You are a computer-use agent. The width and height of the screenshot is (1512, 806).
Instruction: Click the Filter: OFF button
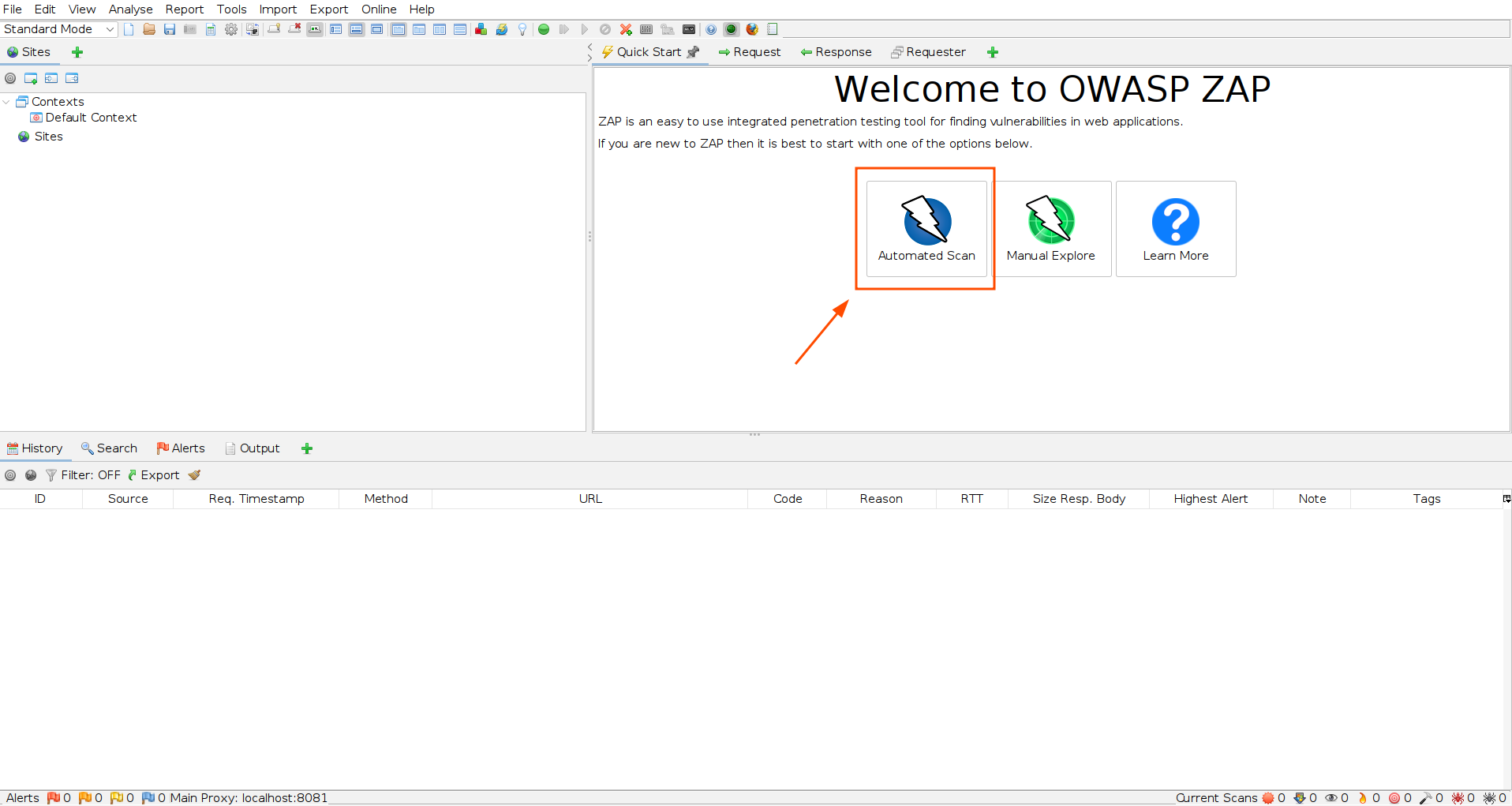[x=83, y=475]
